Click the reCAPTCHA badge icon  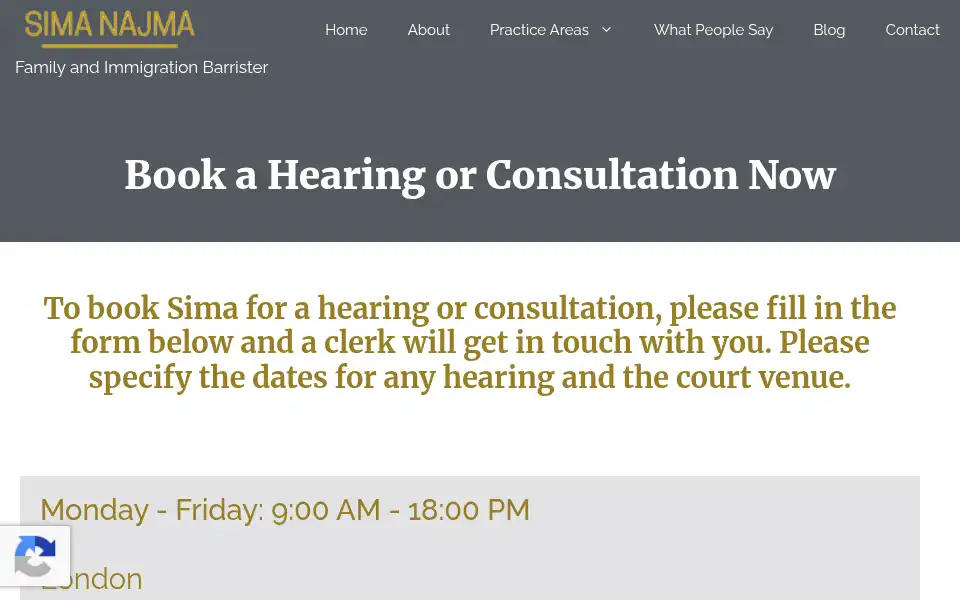[x=35, y=556]
